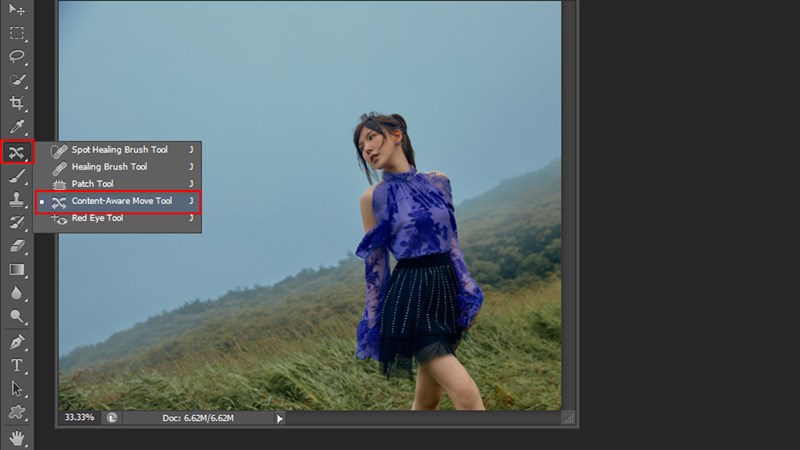Image resolution: width=800 pixels, height=450 pixels.
Task: Select the Eyedropper tool
Action: (x=17, y=127)
